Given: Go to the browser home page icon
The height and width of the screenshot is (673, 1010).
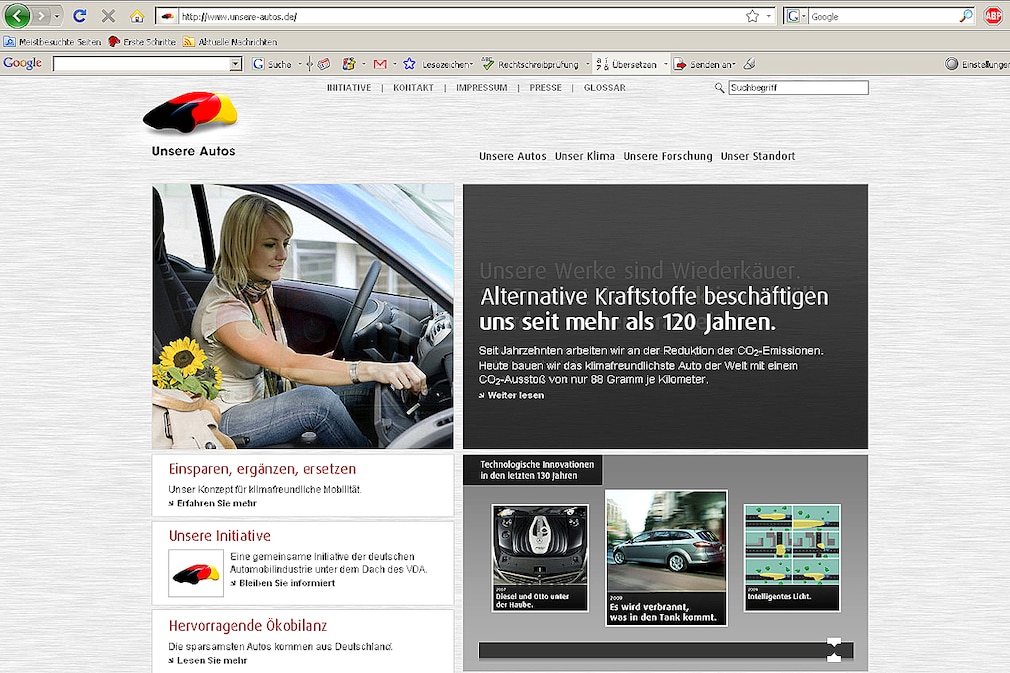Looking at the screenshot, I should 137,16.
